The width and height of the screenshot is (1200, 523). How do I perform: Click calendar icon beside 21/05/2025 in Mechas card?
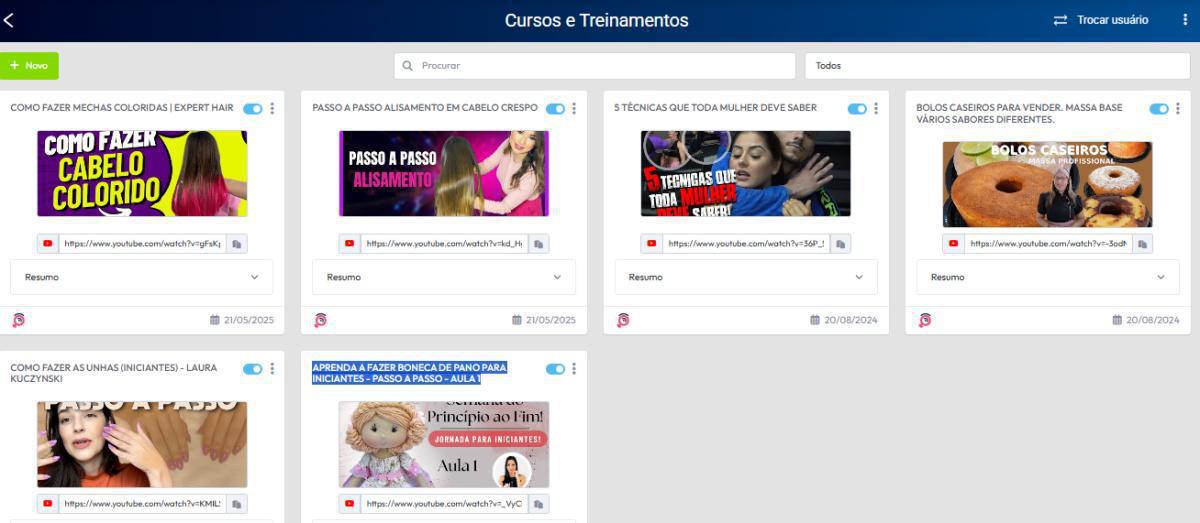[214, 320]
